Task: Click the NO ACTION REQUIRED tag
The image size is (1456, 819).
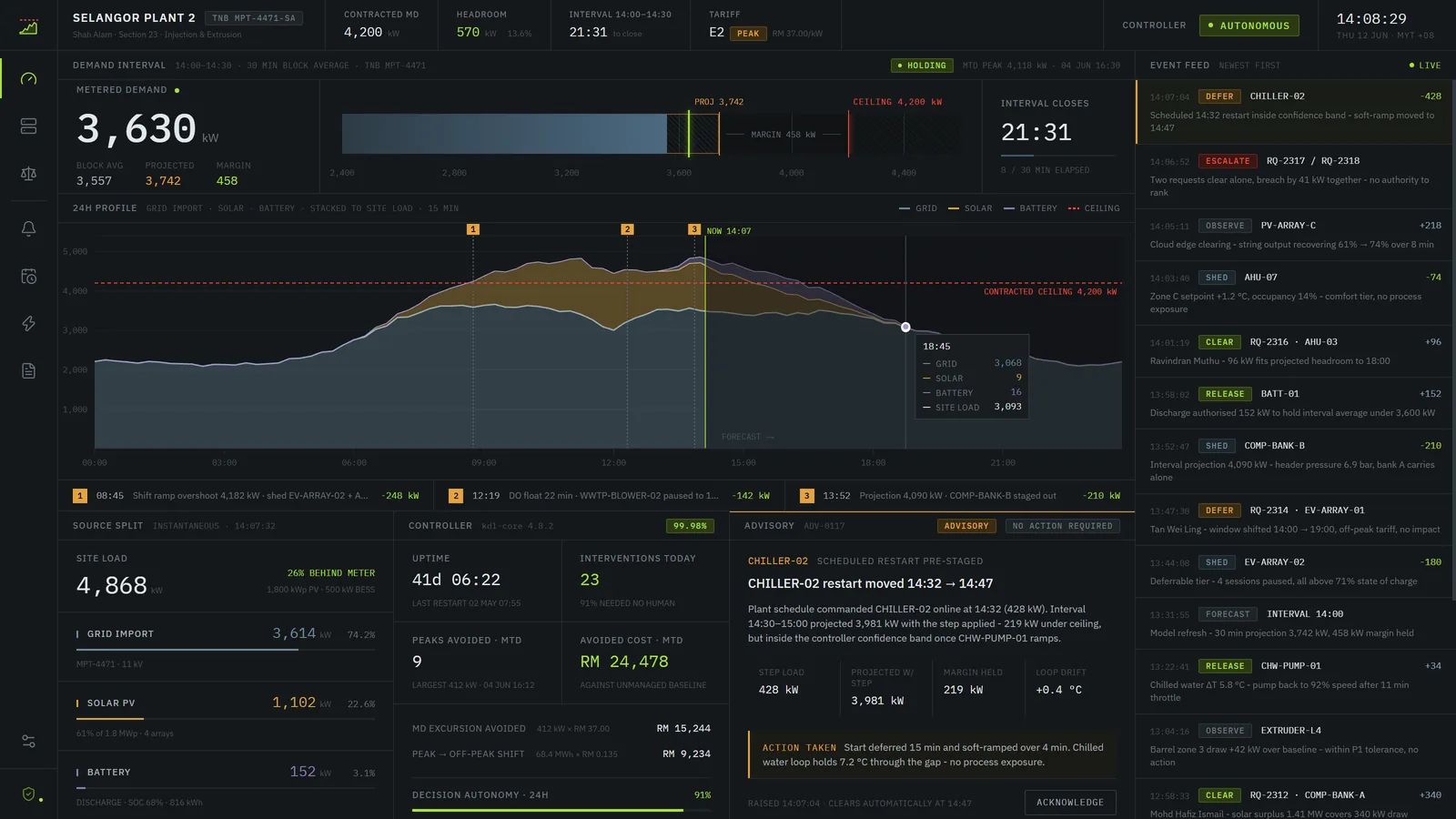Action: coord(1062,526)
